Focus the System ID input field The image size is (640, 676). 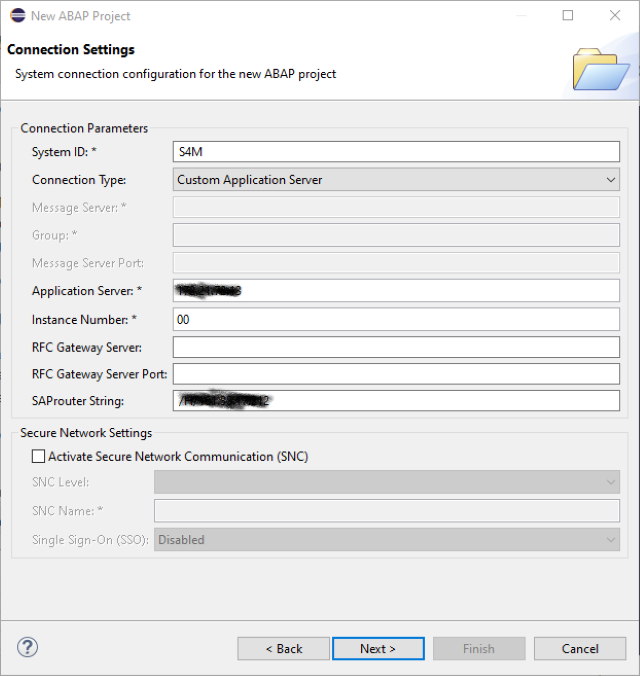click(396, 152)
